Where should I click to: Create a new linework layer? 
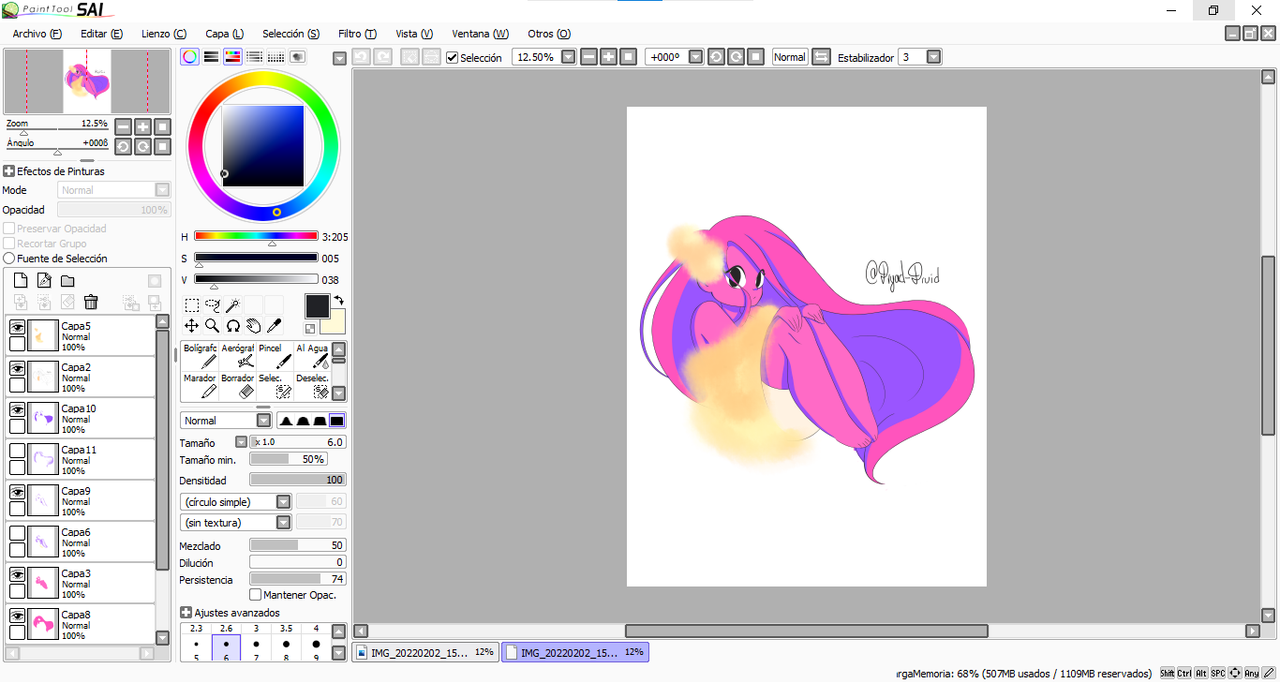pyautogui.click(x=44, y=281)
